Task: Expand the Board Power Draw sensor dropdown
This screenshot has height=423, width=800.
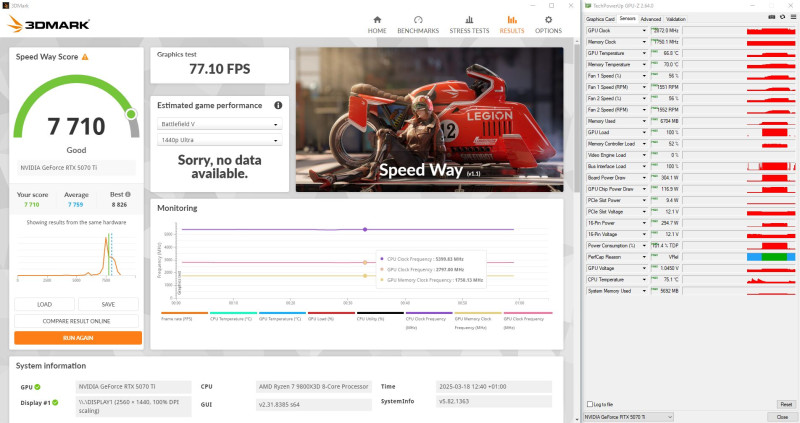Action: (644, 178)
